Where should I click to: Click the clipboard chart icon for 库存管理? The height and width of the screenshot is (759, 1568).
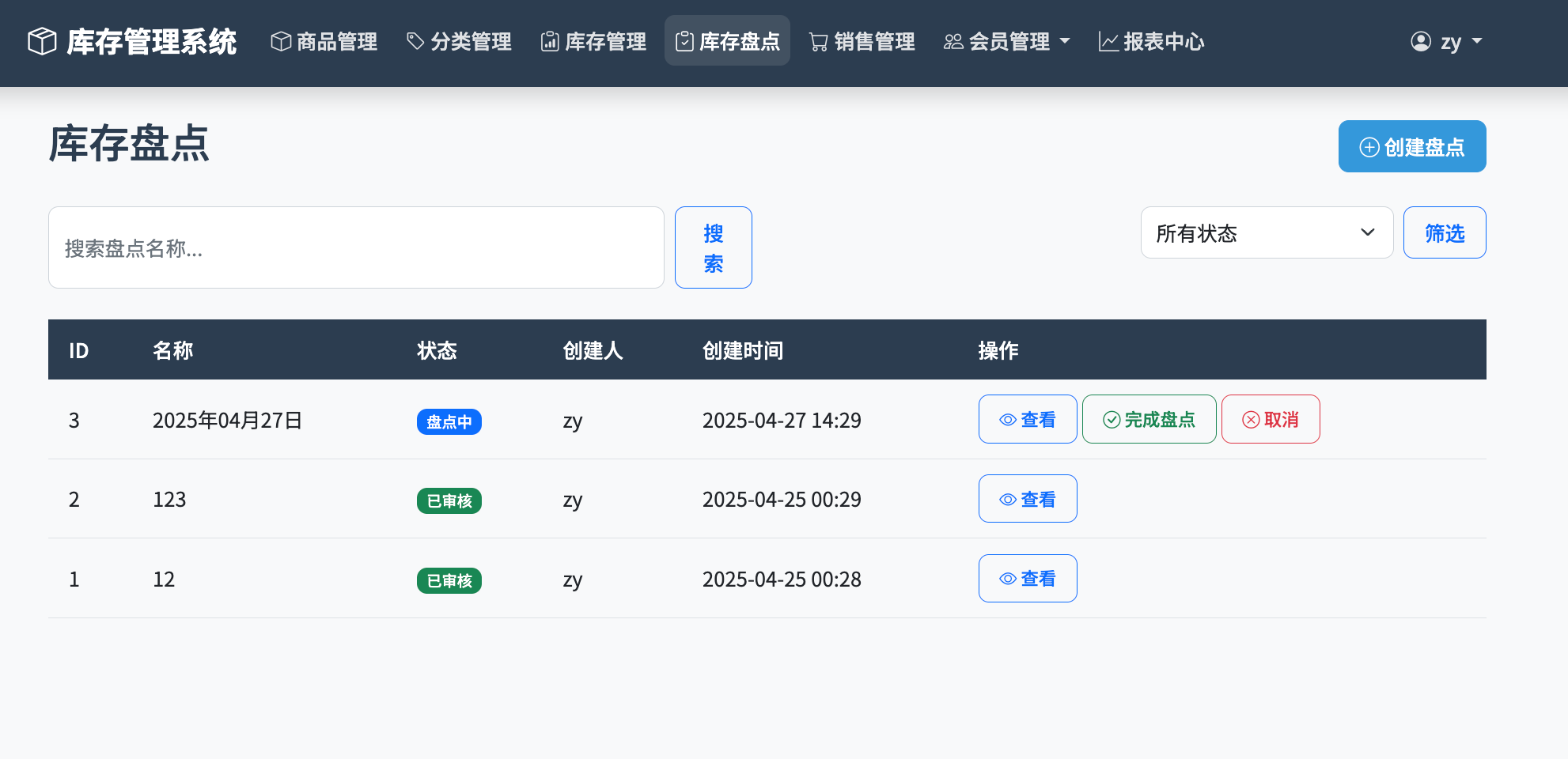(550, 41)
